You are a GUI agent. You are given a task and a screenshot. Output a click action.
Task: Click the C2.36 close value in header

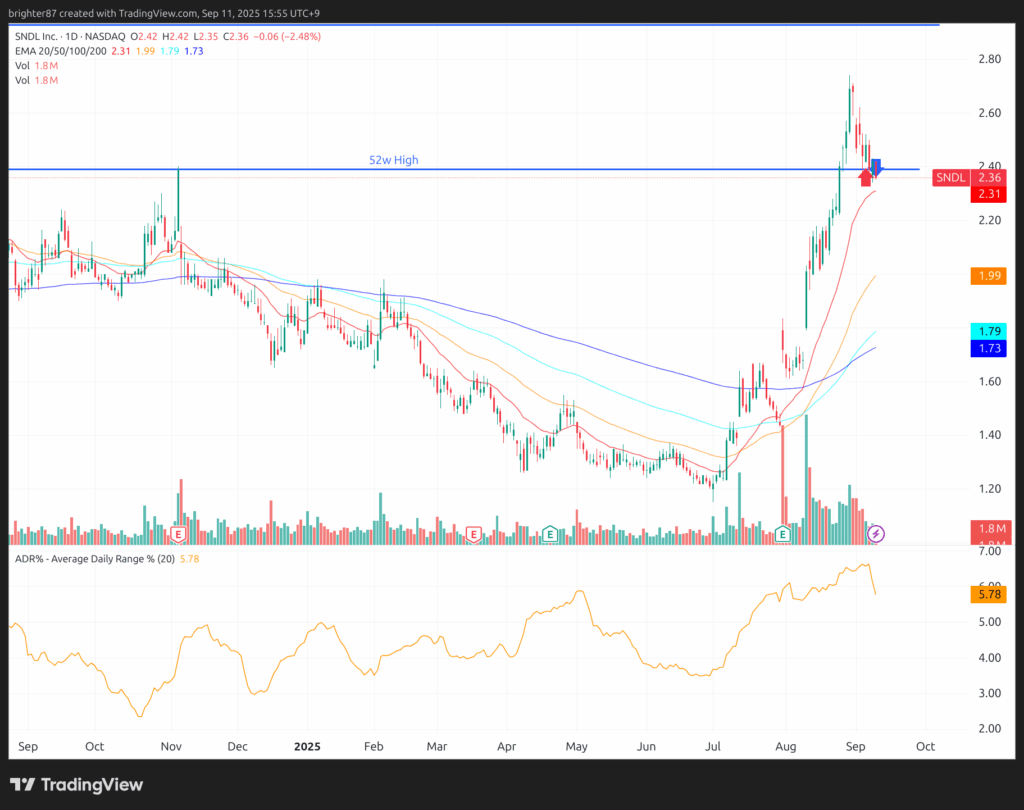236,37
